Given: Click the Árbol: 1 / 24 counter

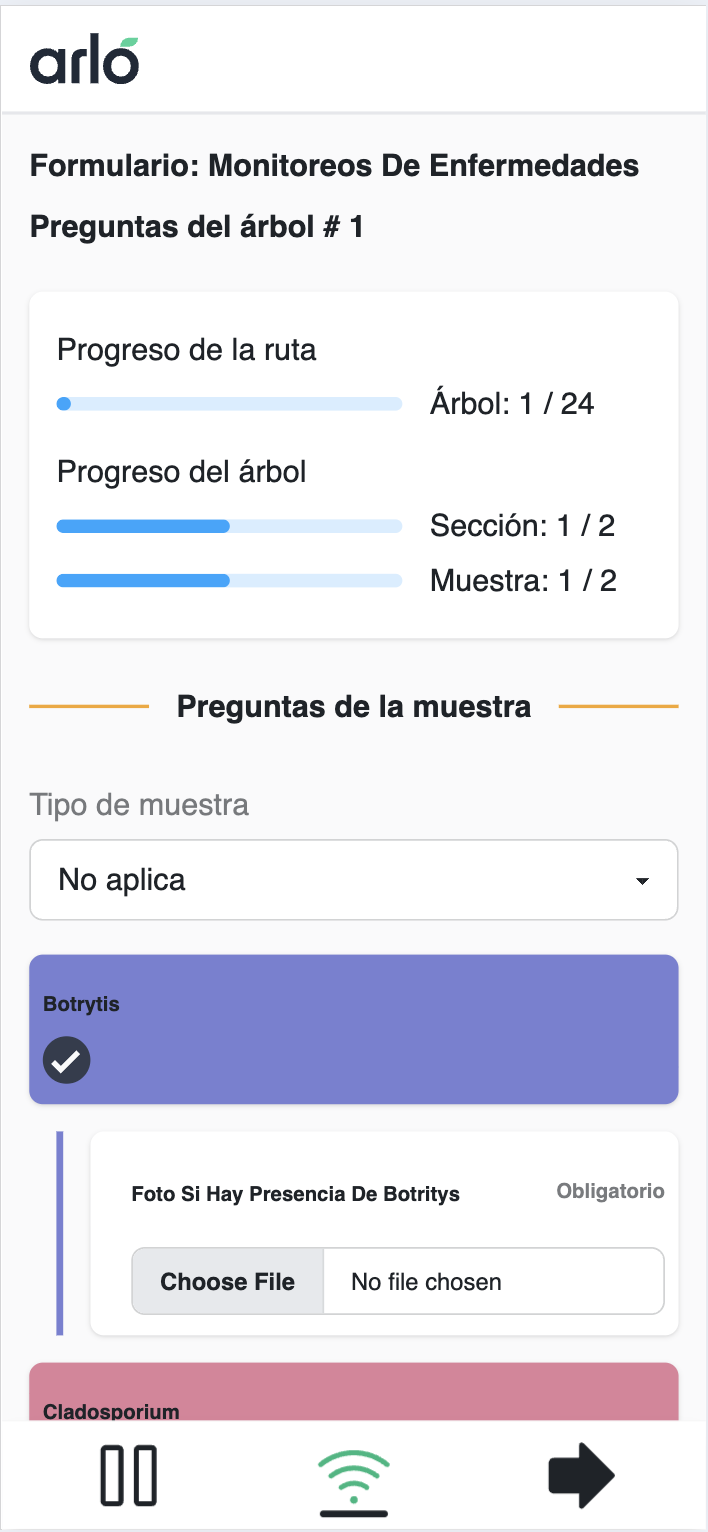Looking at the screenshot, I should [512, 404].
